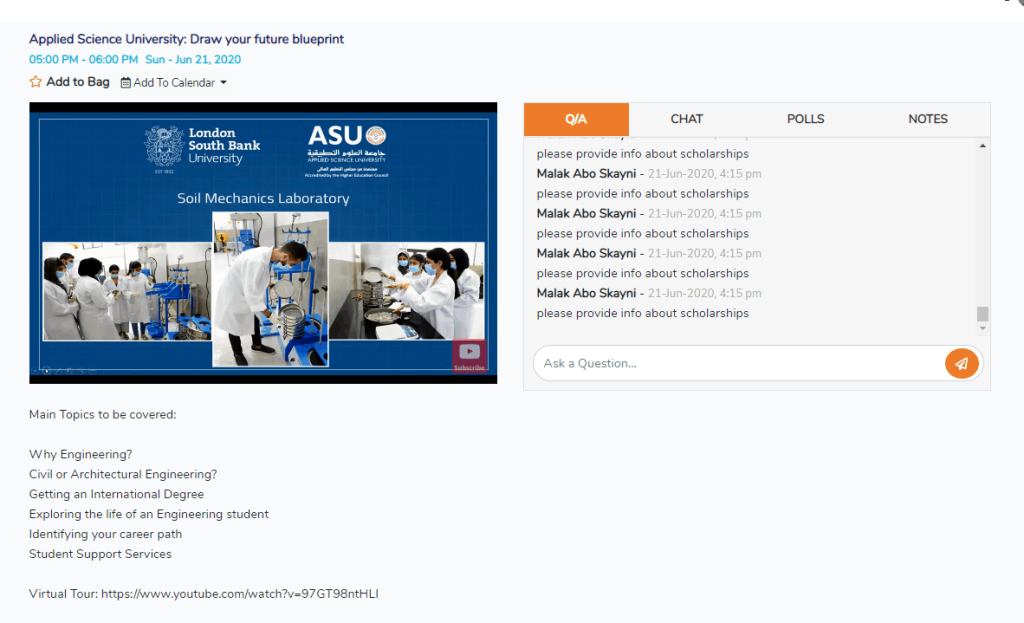Click the Add to Bag star icon
The image size is (1024, 623).
click(36, 82)
